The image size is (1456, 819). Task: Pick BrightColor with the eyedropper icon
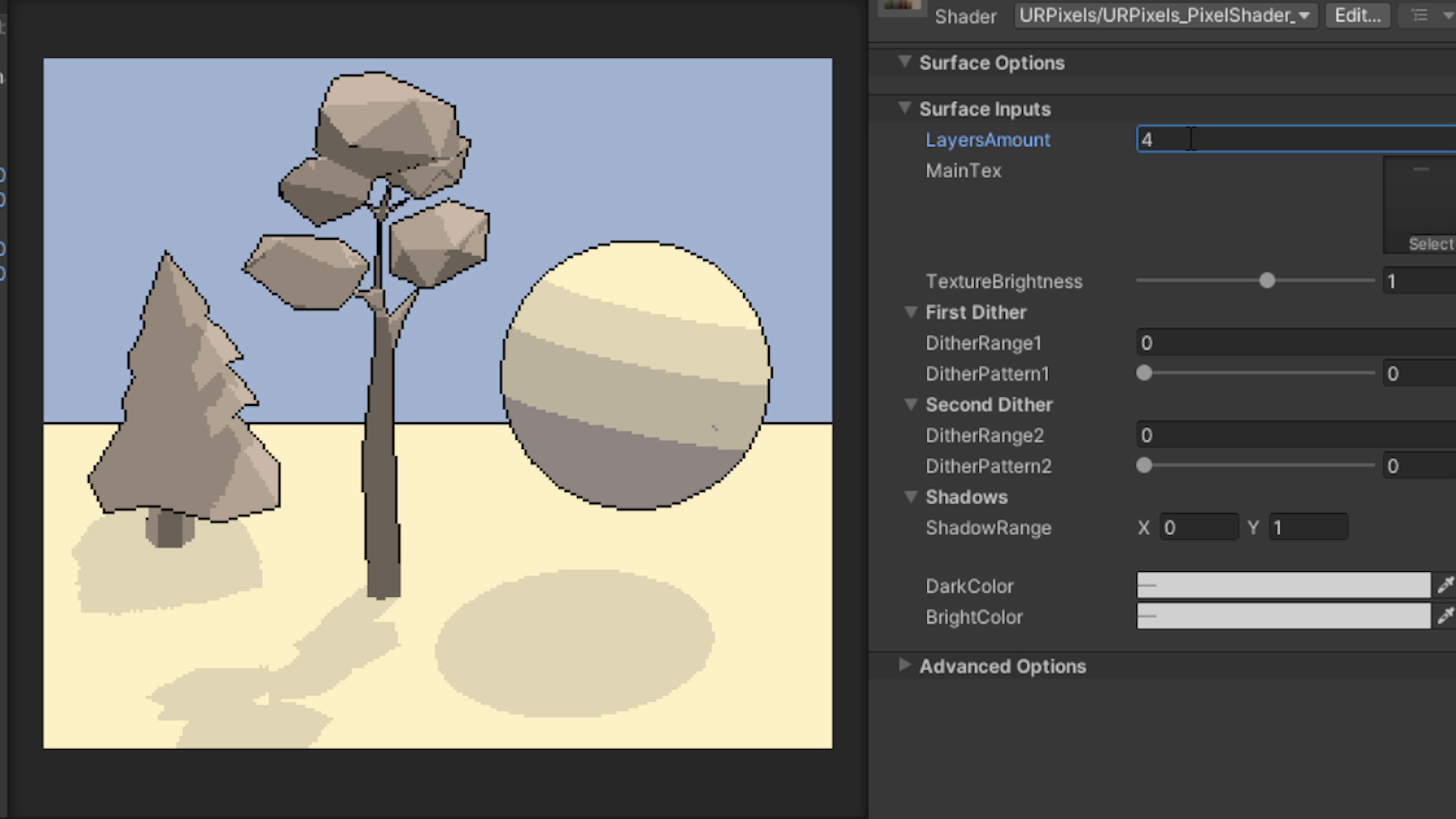click(1445, 616)
